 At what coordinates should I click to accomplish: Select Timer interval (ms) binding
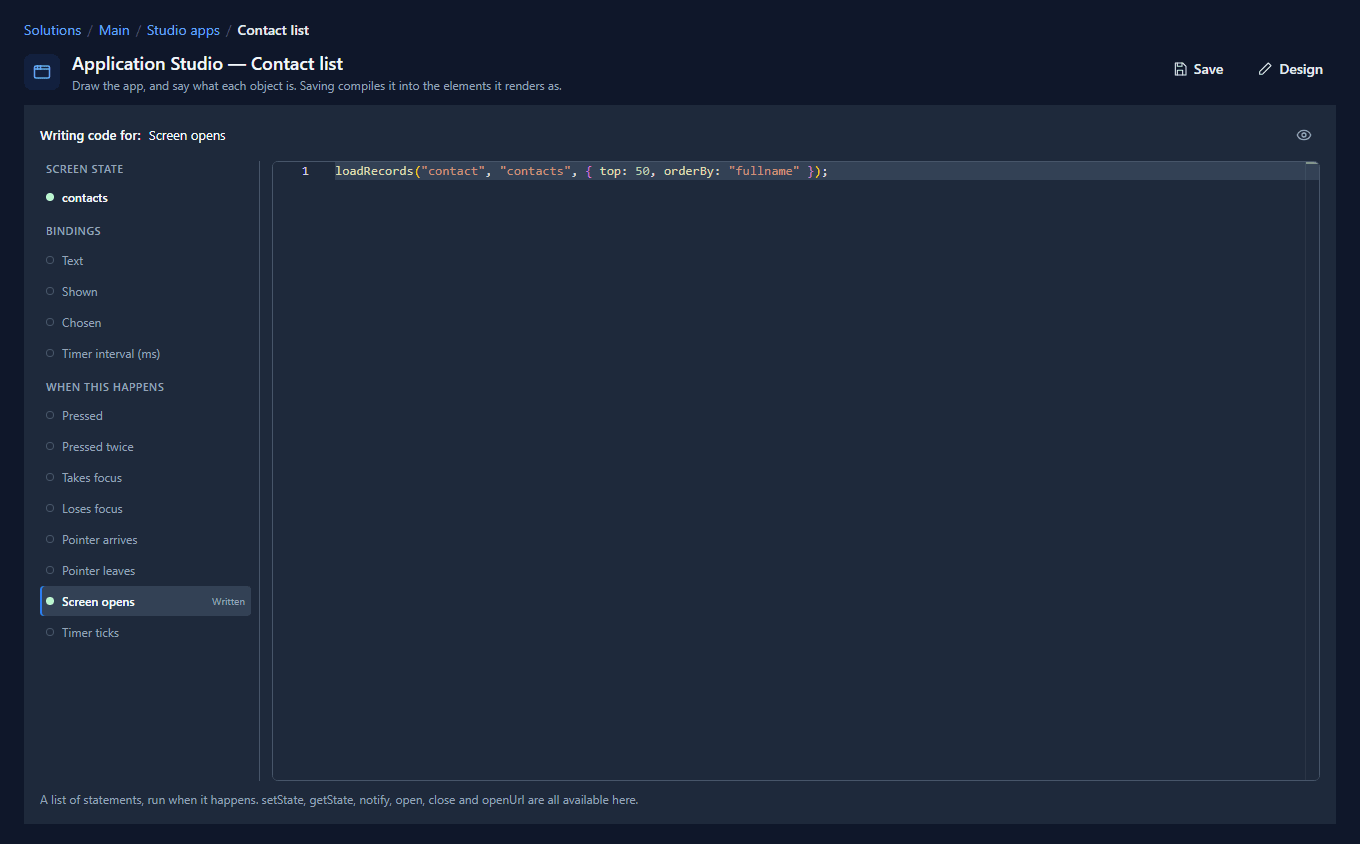(145, 354)
